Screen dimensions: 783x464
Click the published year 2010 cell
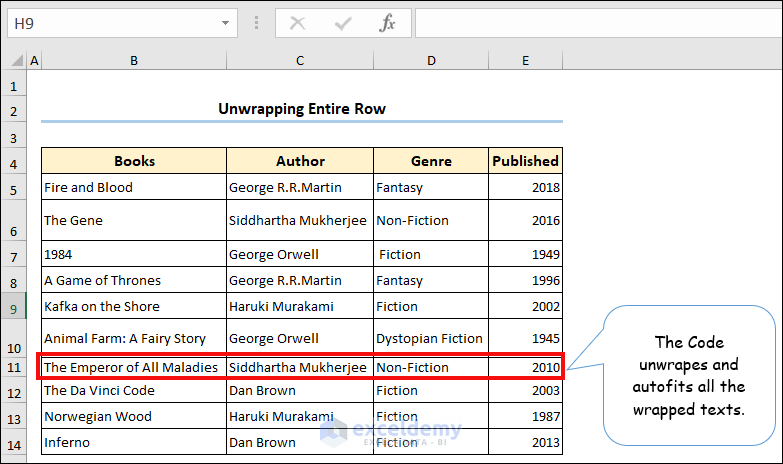(525, 367)
